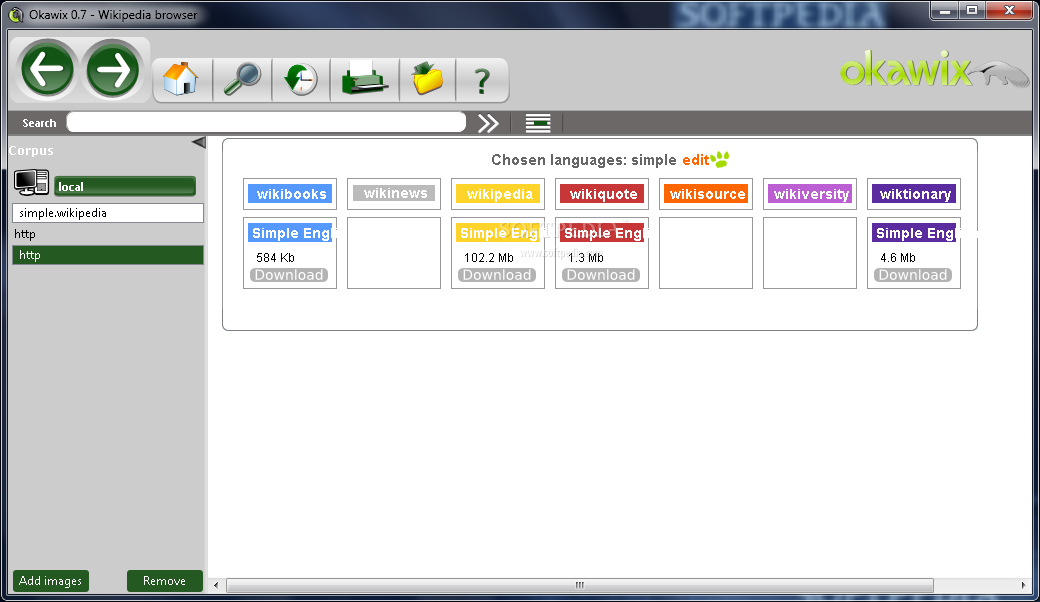Screen dimensions: 1040x602
Task: Select the wikinews project tab
Action: coord(394,193)
